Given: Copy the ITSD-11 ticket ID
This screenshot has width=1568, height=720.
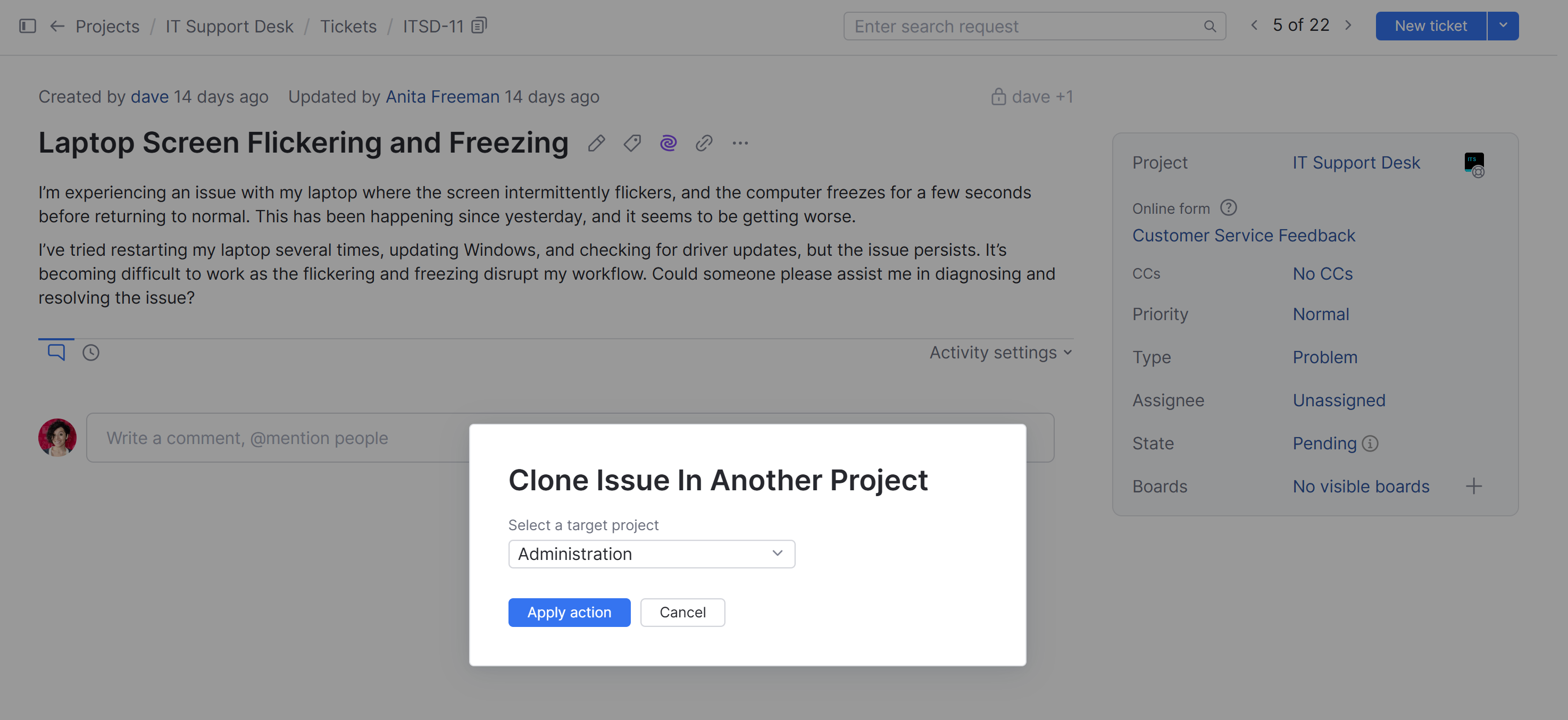Looking at the screenshot, I should pos(480,26).
